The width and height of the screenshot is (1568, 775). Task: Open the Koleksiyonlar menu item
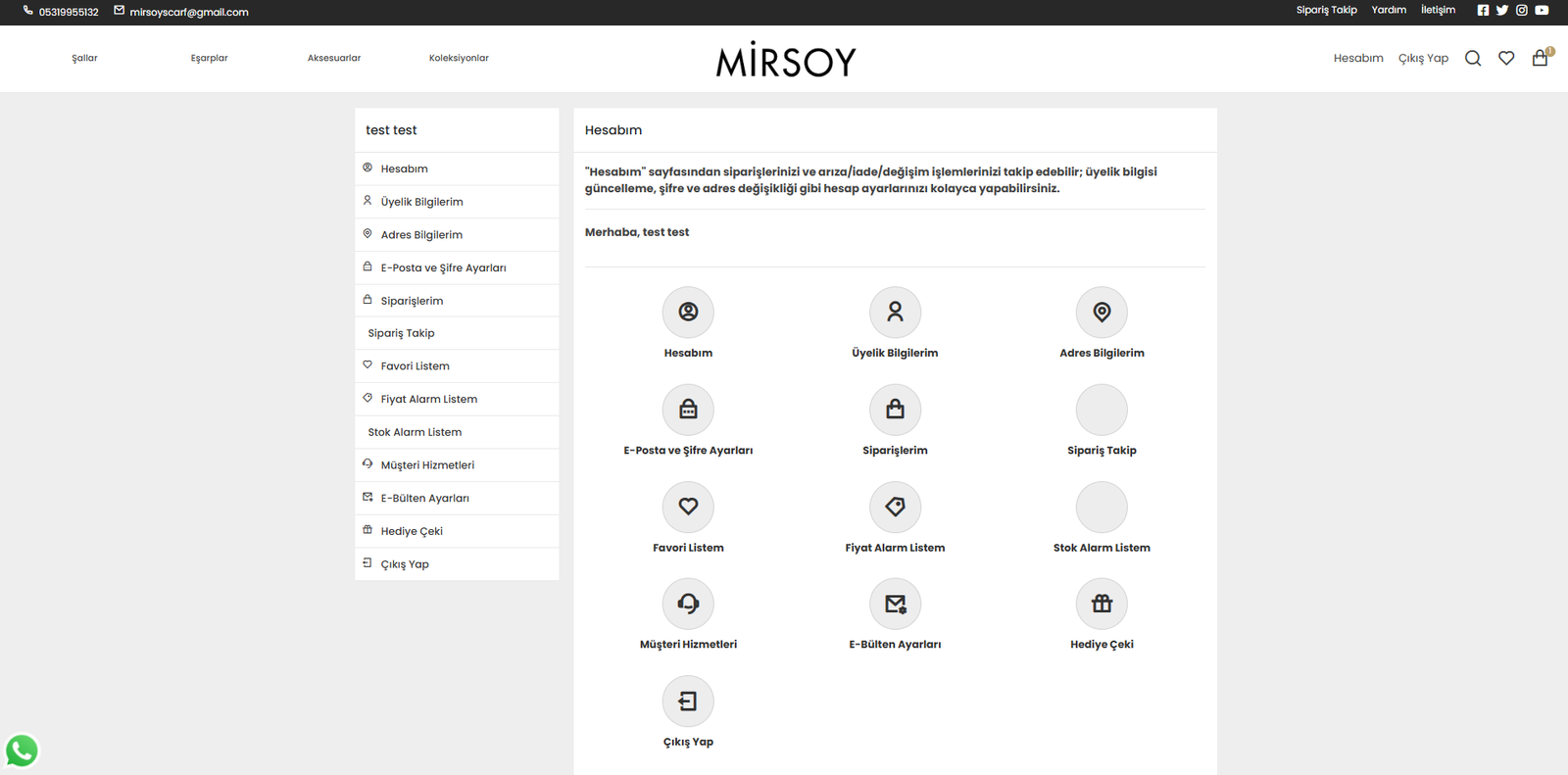(459, 58)
